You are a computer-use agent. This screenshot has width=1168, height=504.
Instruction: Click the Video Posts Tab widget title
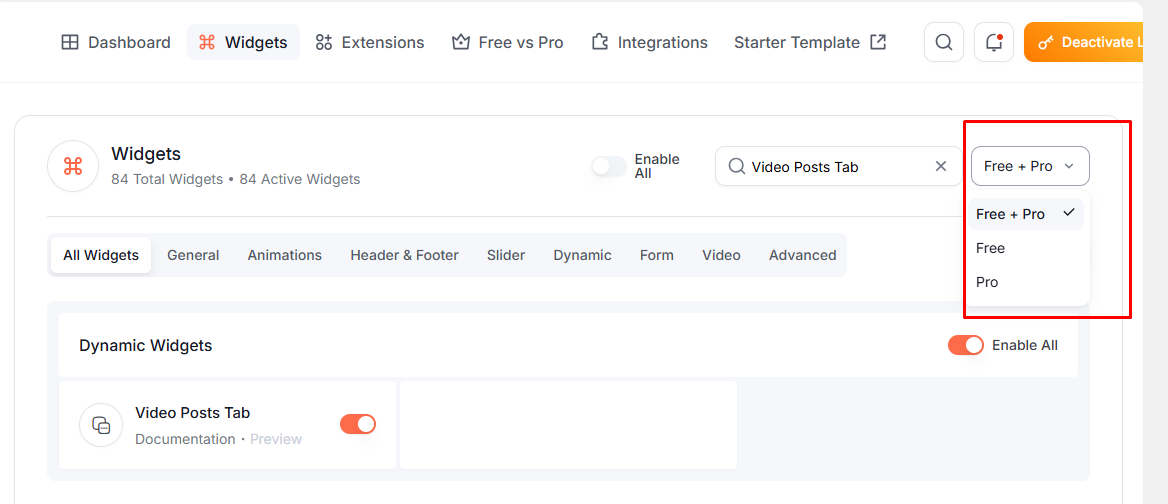click(x=192, y=412)
